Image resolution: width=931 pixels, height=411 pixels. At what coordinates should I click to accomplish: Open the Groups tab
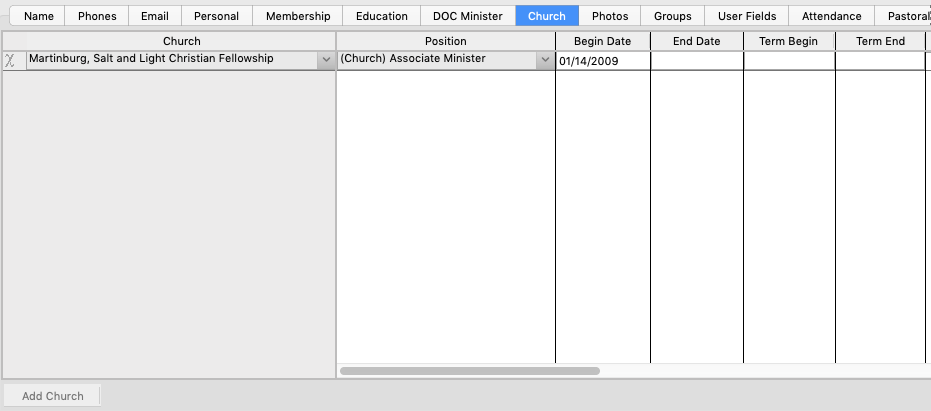[x=672, y=16]
